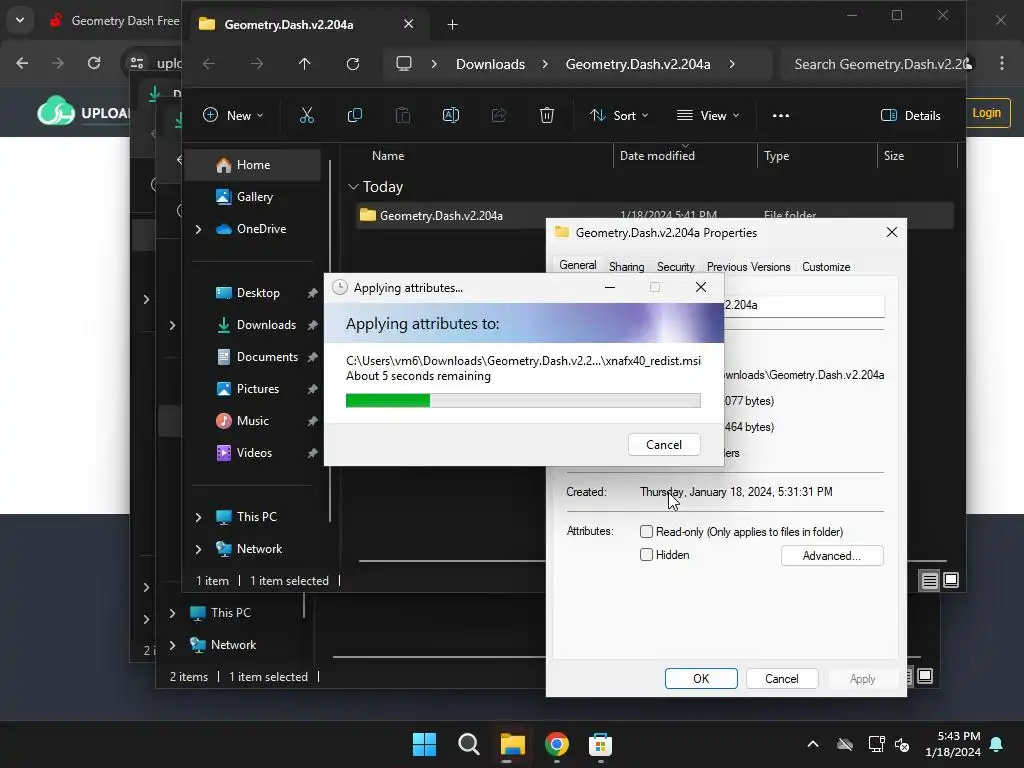Open Home in navigation pane
Image resolution: width=1024 pixels, height=768 pixels.
tap(253, 165)
